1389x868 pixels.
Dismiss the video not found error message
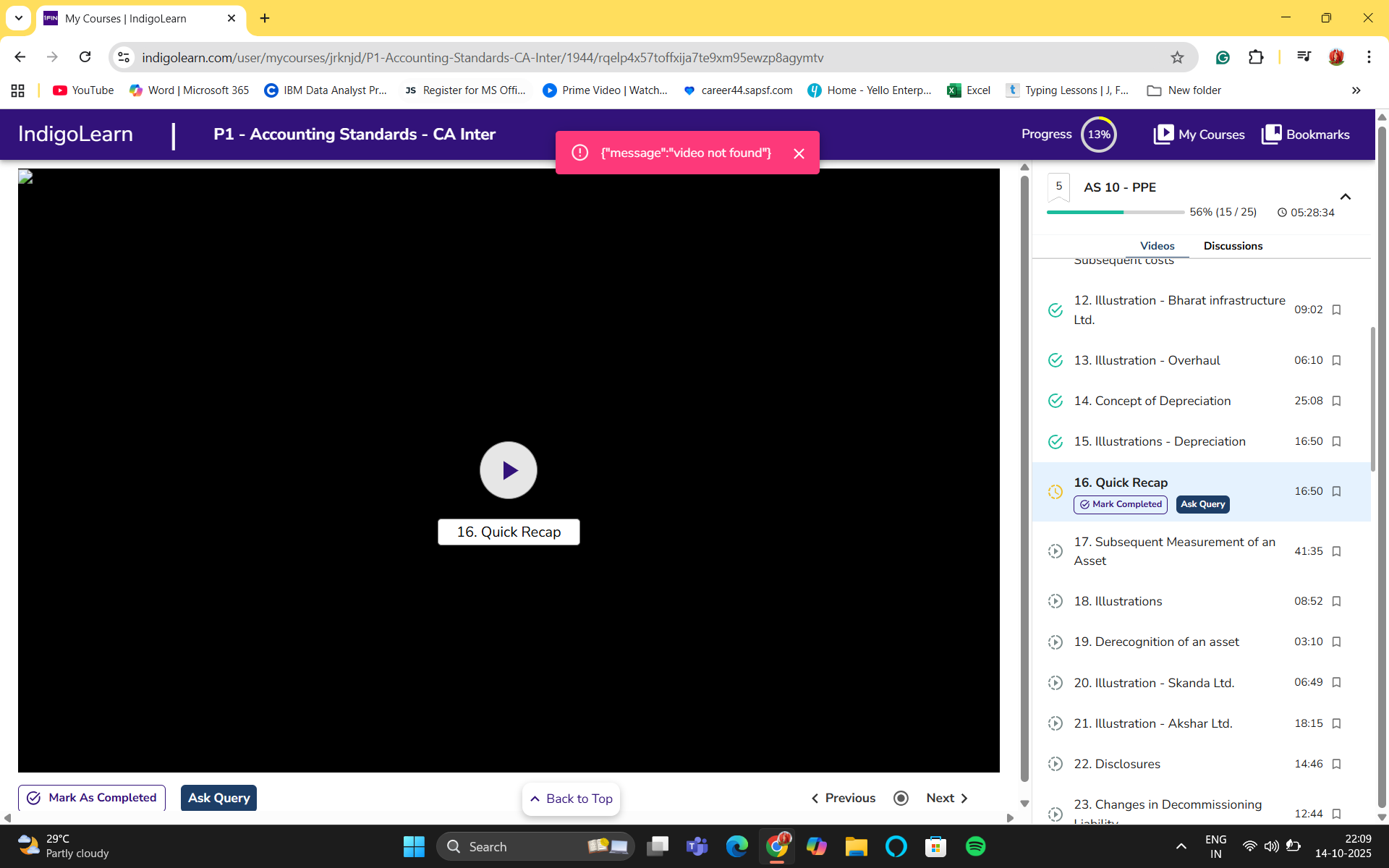click(x=799, y=153)
